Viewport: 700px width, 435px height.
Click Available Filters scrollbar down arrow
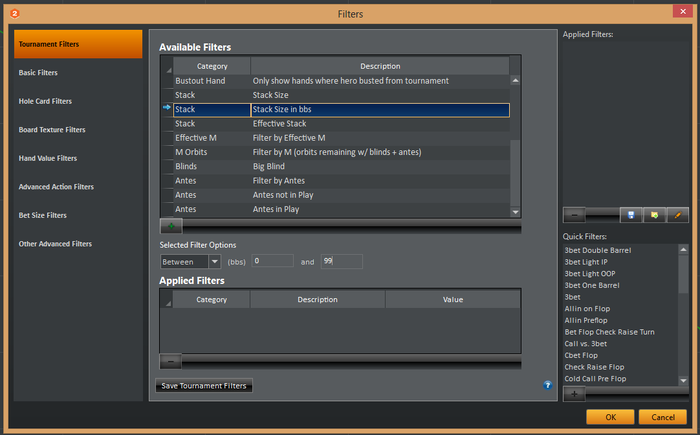point(515,212)
